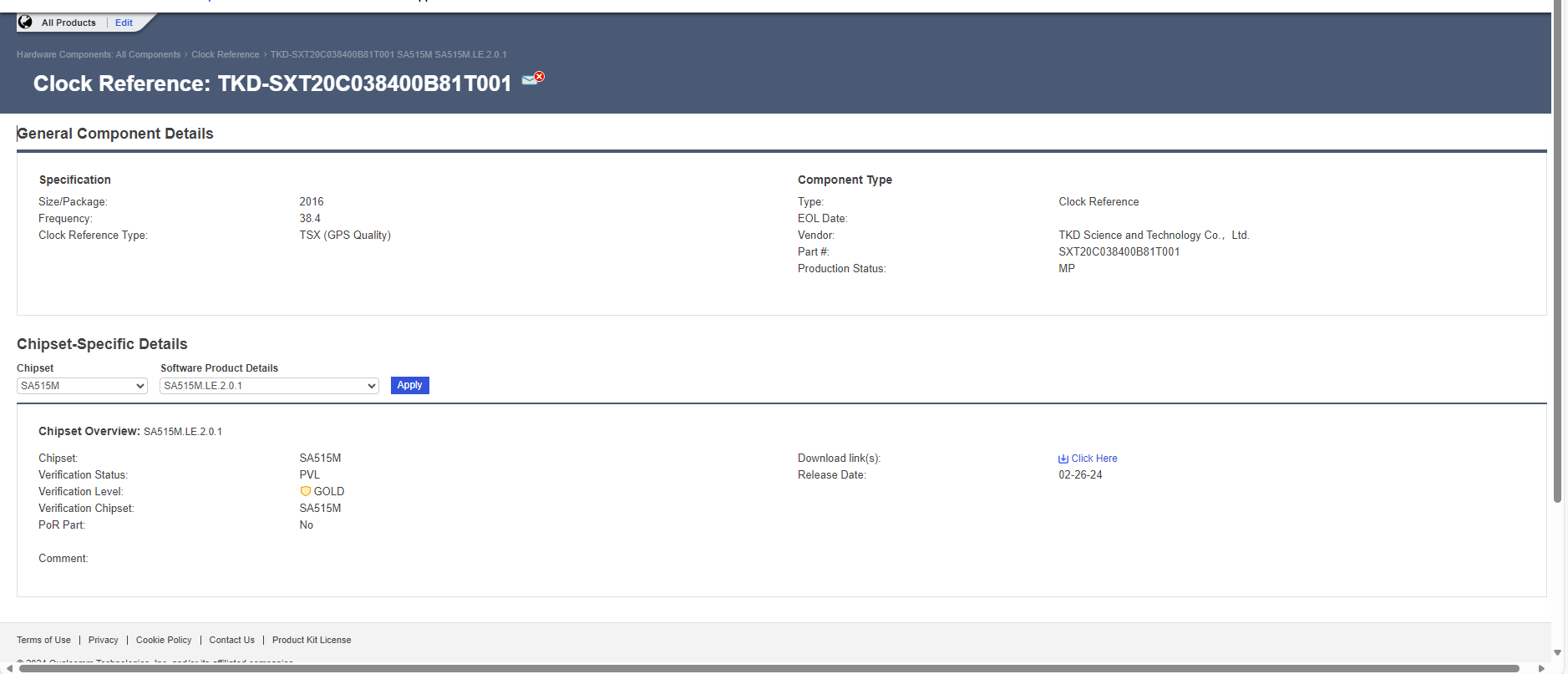Expand the Software Product Details dropdown

click(x=269, y=386)
